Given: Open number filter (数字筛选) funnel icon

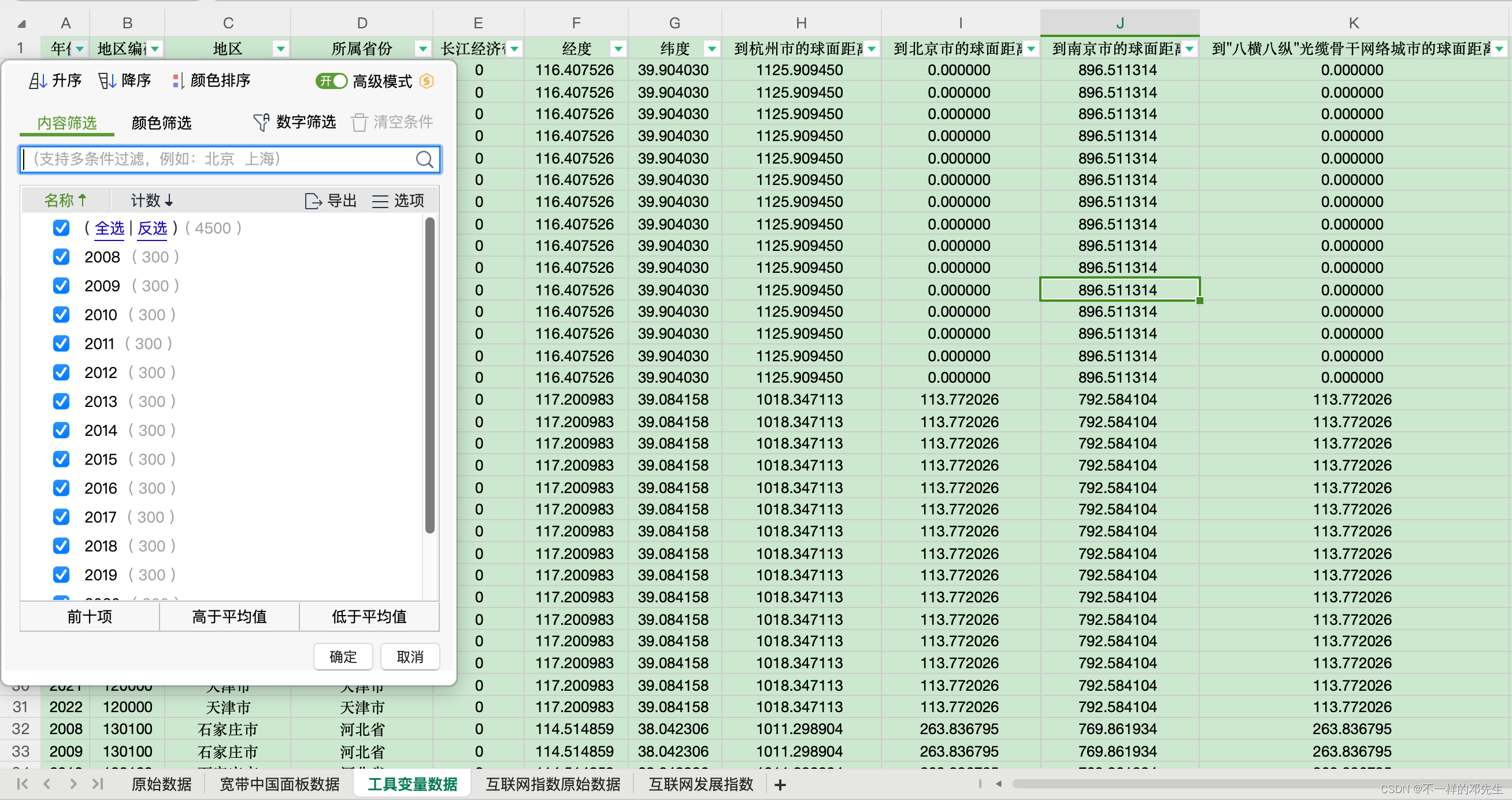Looking at the screenshot, I should point(261,122).
